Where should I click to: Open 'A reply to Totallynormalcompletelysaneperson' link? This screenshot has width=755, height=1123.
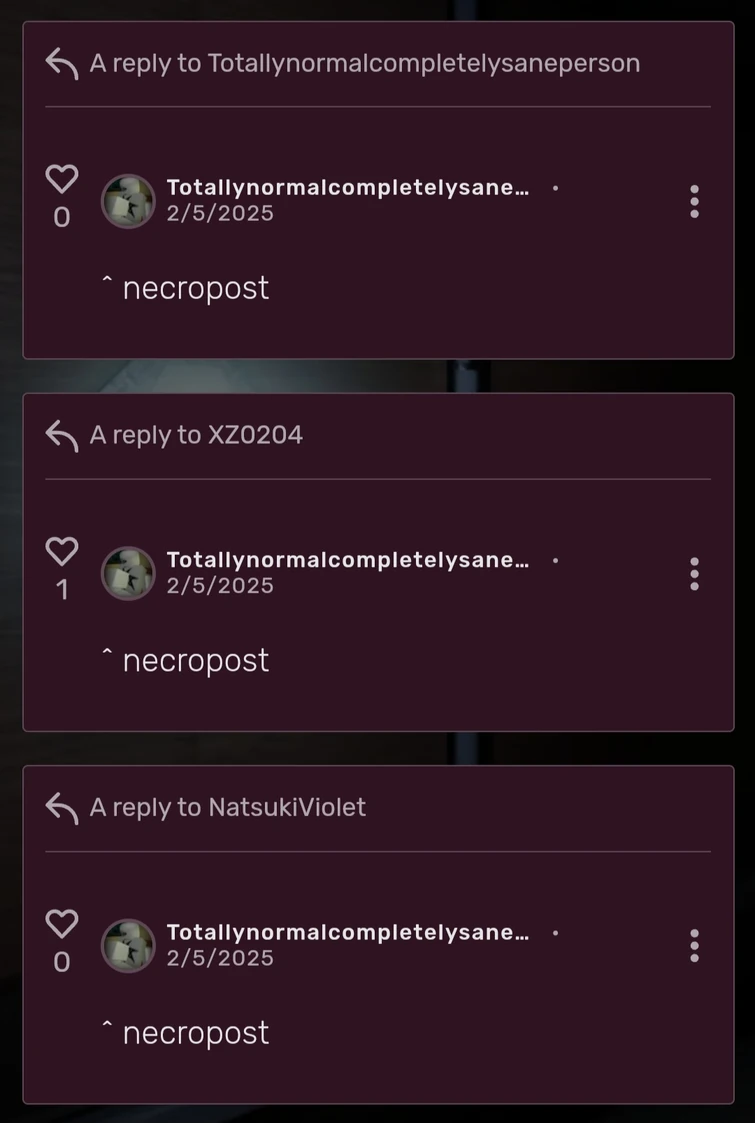coord(365,64)
